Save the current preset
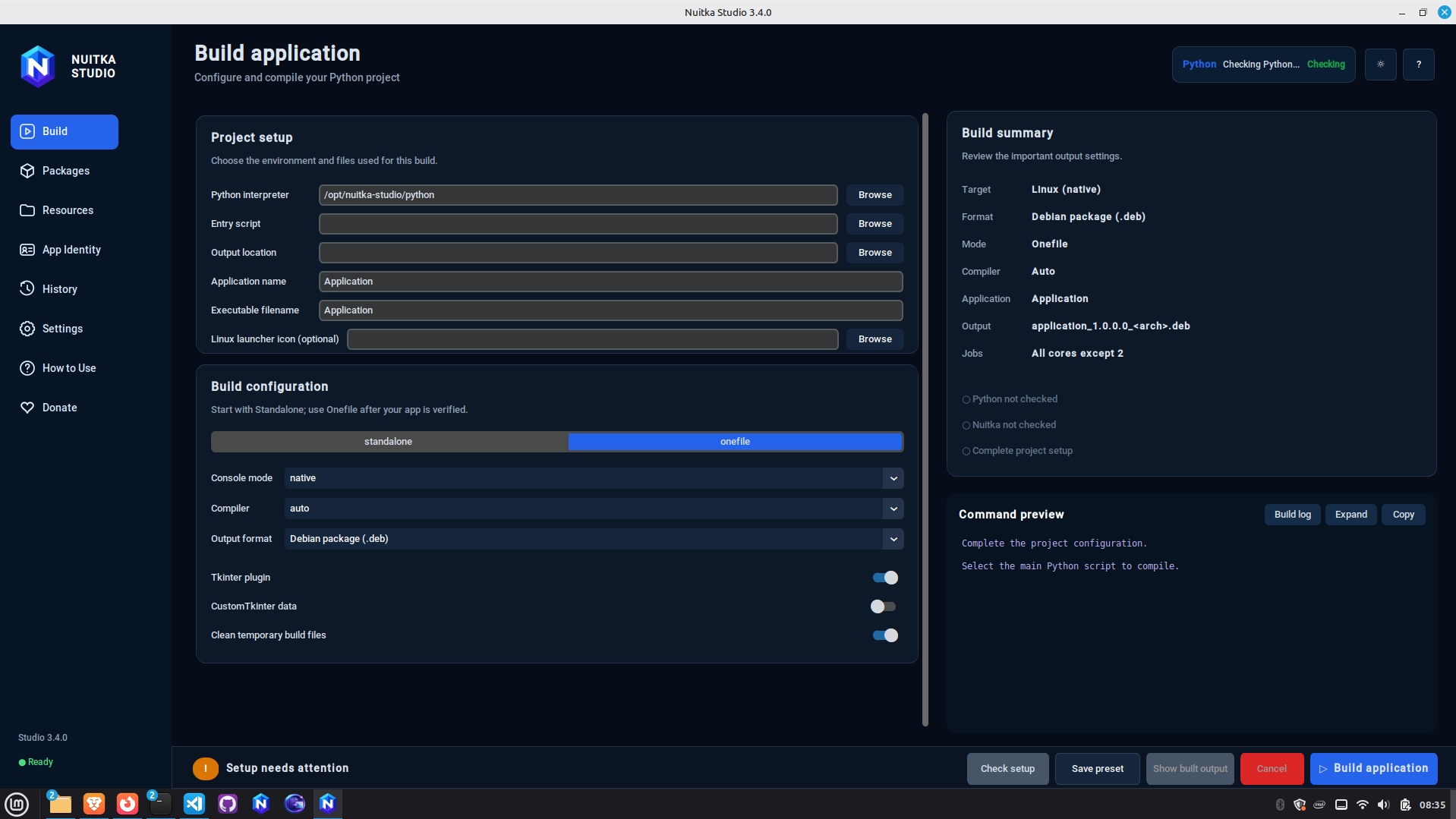This screenshot has width=1456, height=819. pyautogui.click(x=1097, y=769)
